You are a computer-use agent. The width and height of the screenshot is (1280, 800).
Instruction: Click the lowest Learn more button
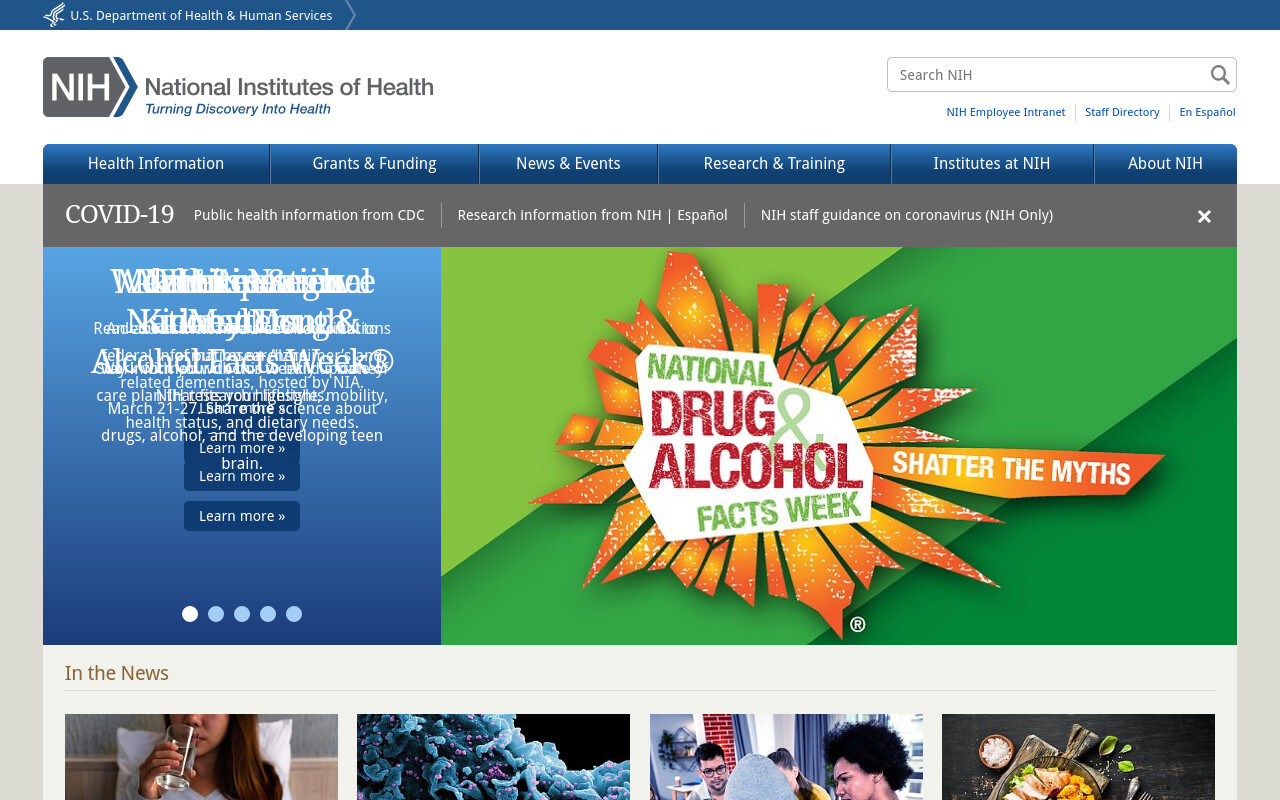pyautogui.click(x=242, y=516)
